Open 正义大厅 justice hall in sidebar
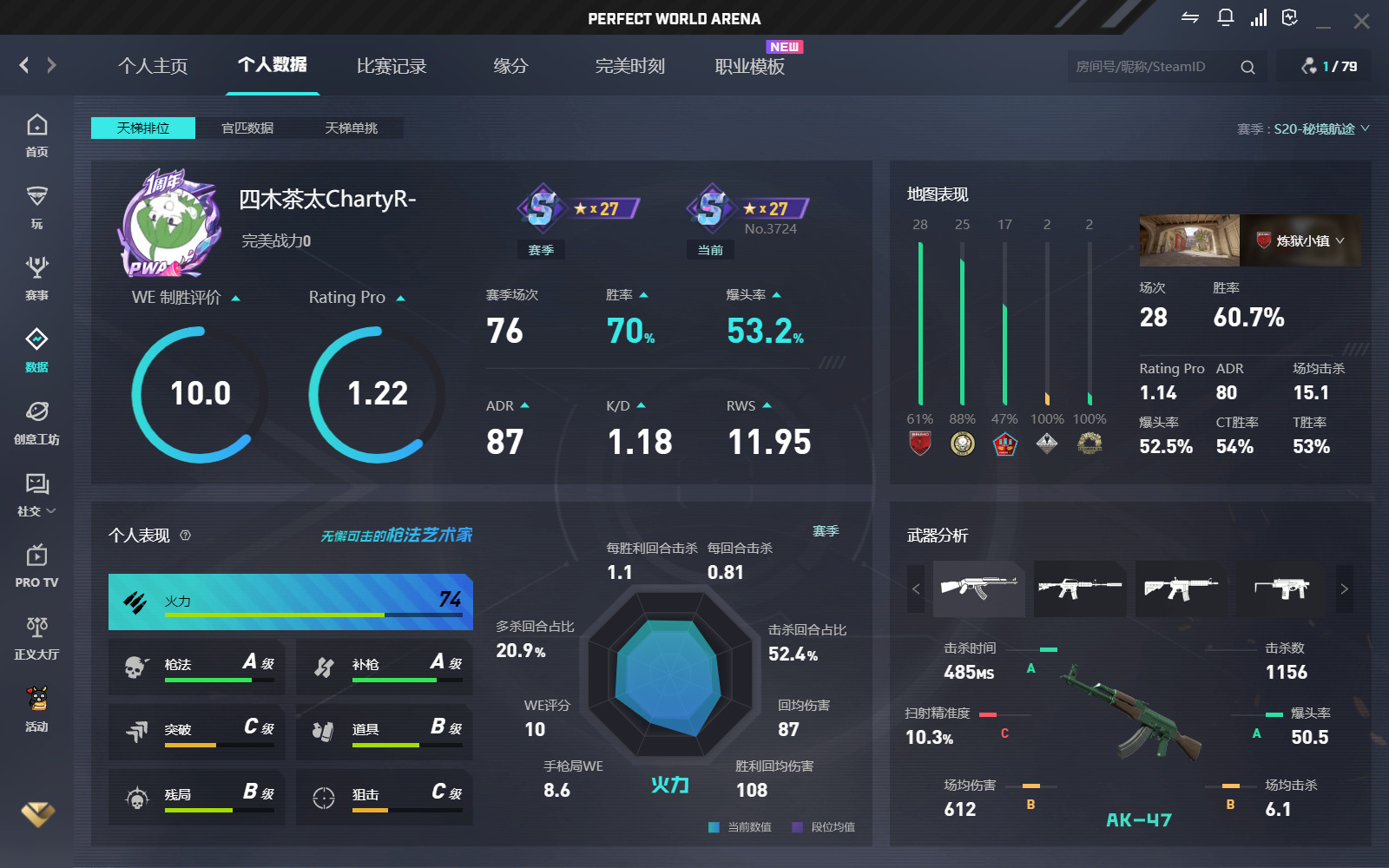Screen dimensions: 1389x868 tap(36, 638)
